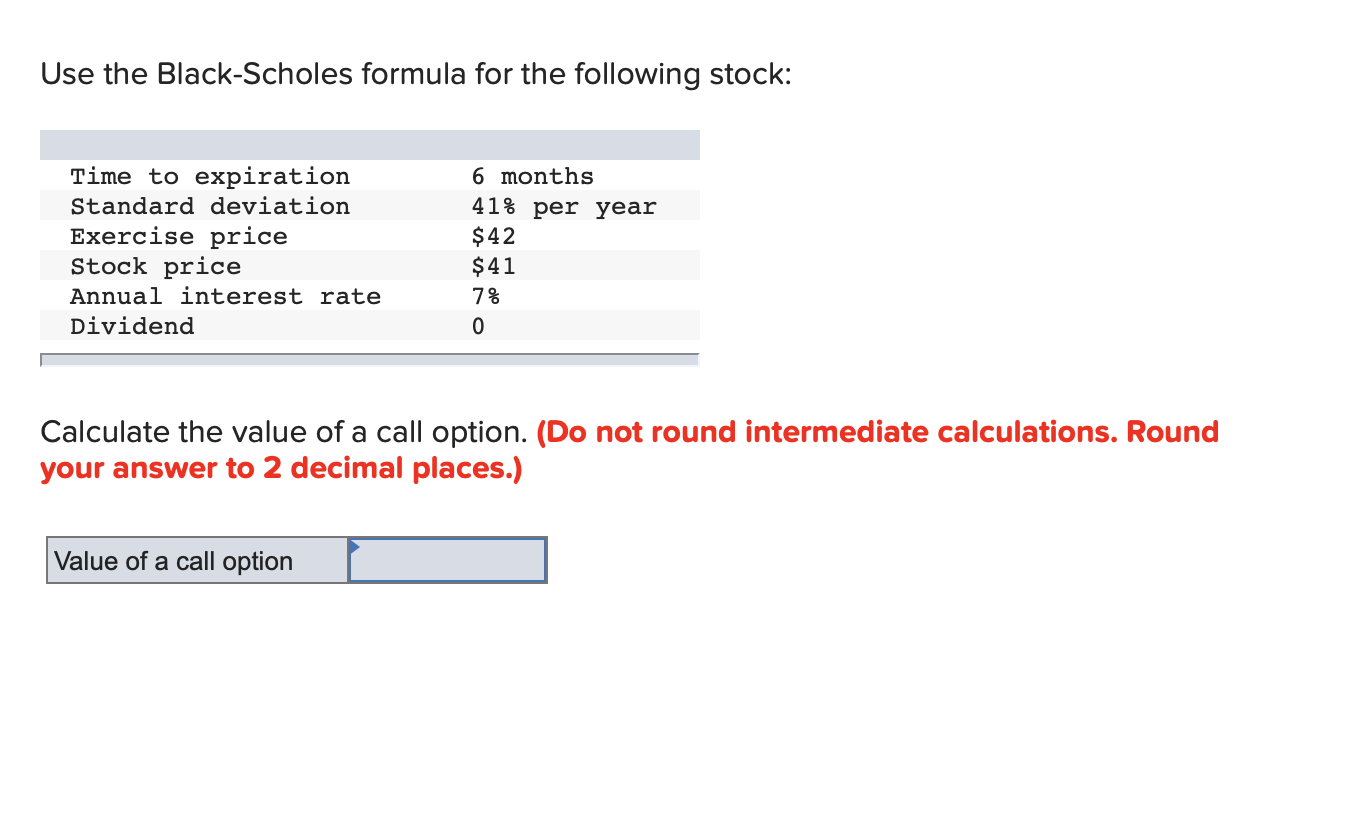Click the "Annual interest rate" row label
Viewport: 1368px width, 814px height.
coord(225,297)
